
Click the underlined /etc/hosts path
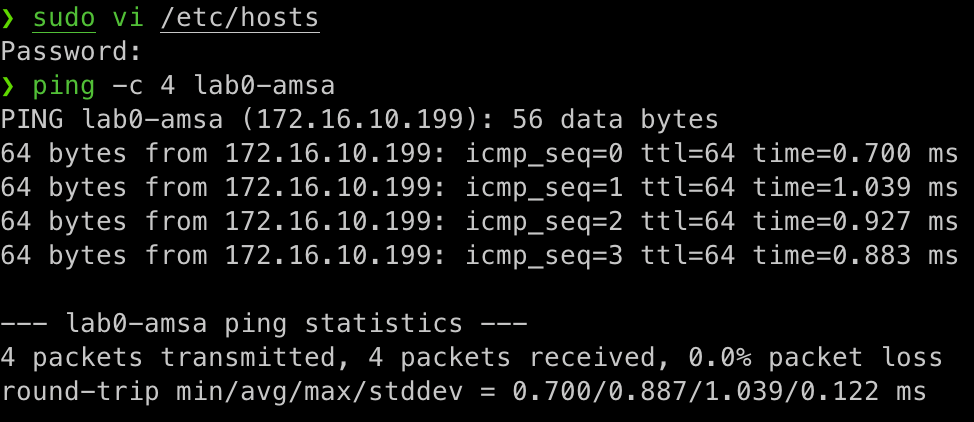tap(240, 19)
